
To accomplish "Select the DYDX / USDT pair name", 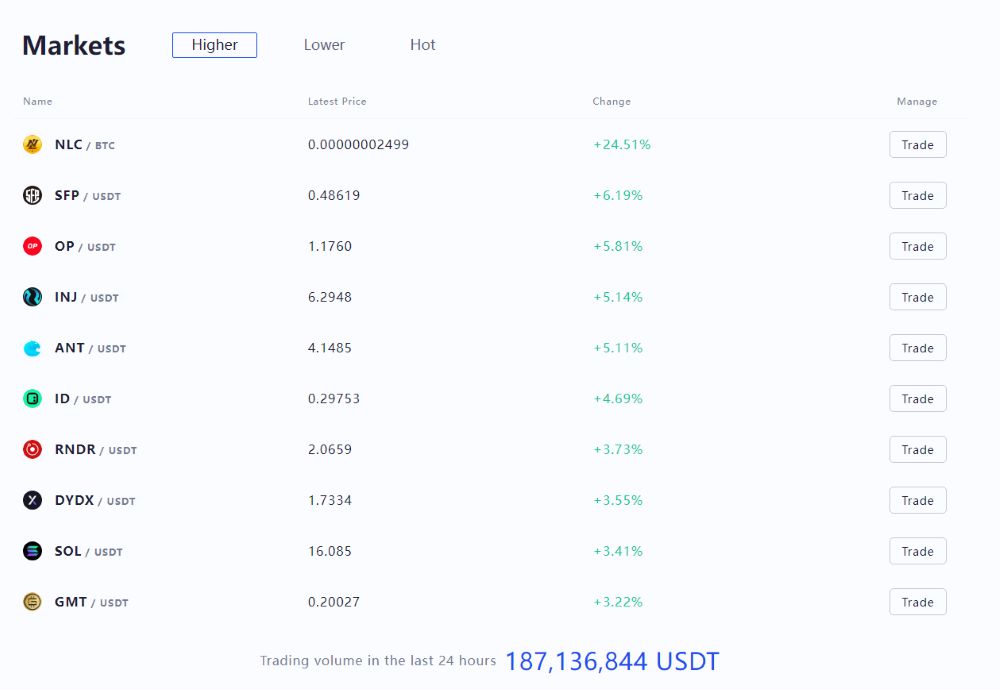I will (94, 500).
